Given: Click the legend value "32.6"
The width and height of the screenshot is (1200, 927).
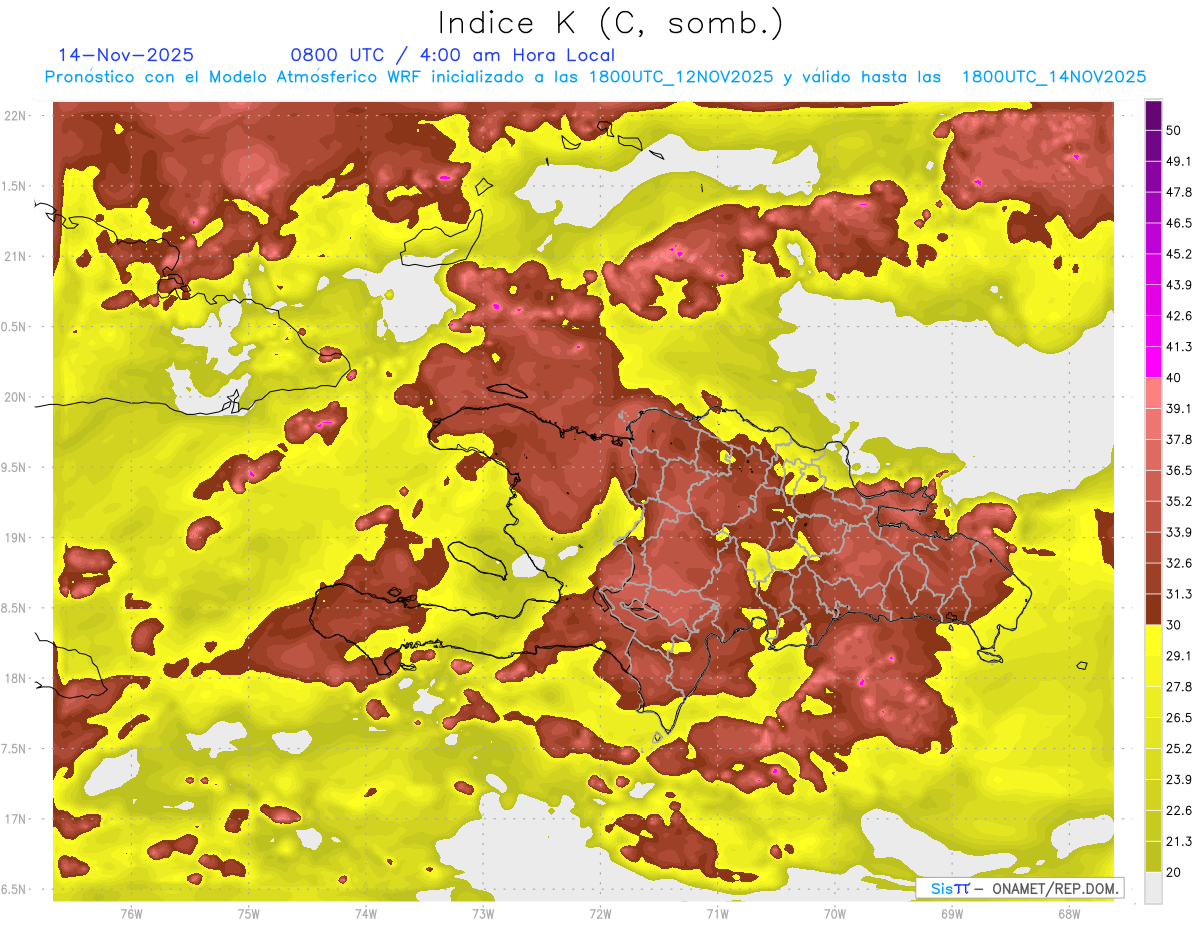Looking at the screenshot, I should click(1178, 563).
